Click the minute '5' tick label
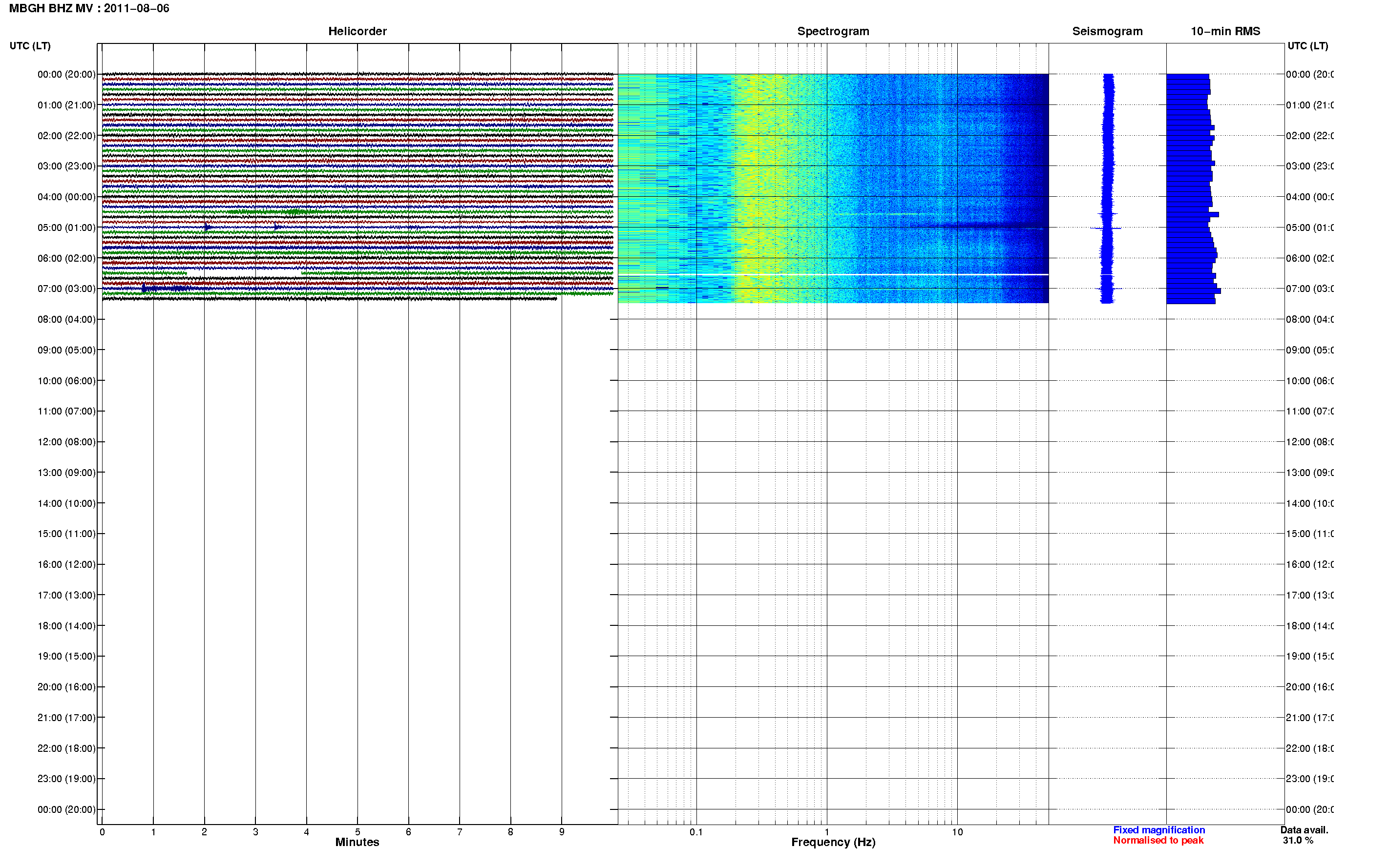The image size is (1389, 868). 358,832
